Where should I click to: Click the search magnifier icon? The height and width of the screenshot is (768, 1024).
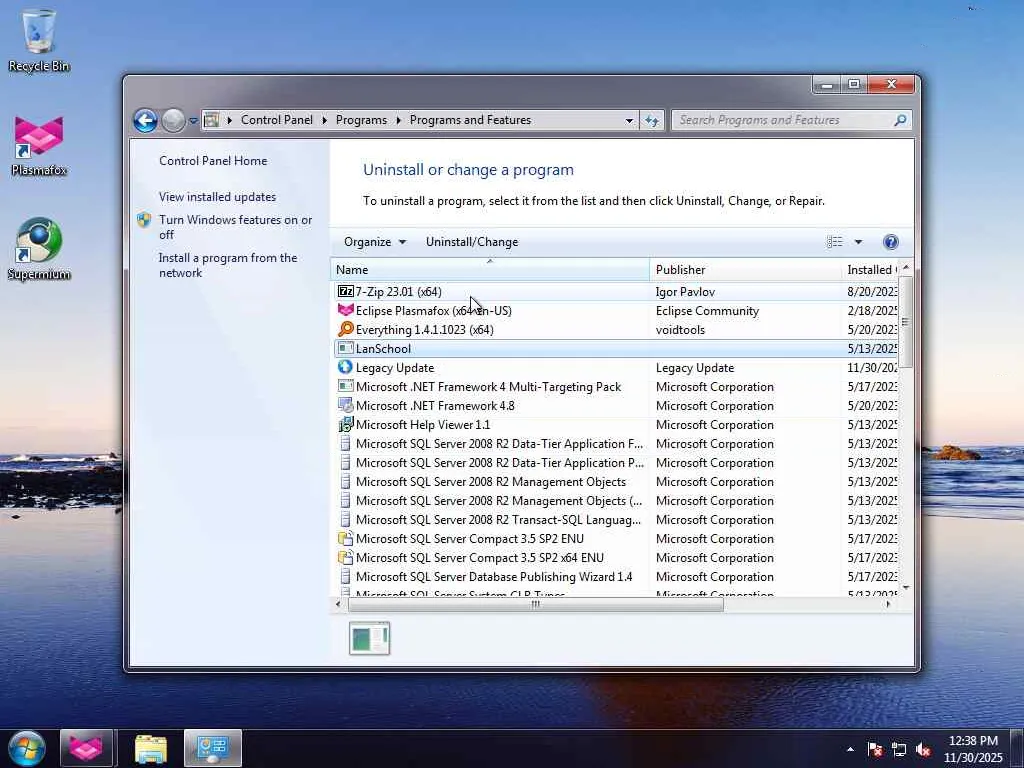pyautogui.click(x=900, y=120)
